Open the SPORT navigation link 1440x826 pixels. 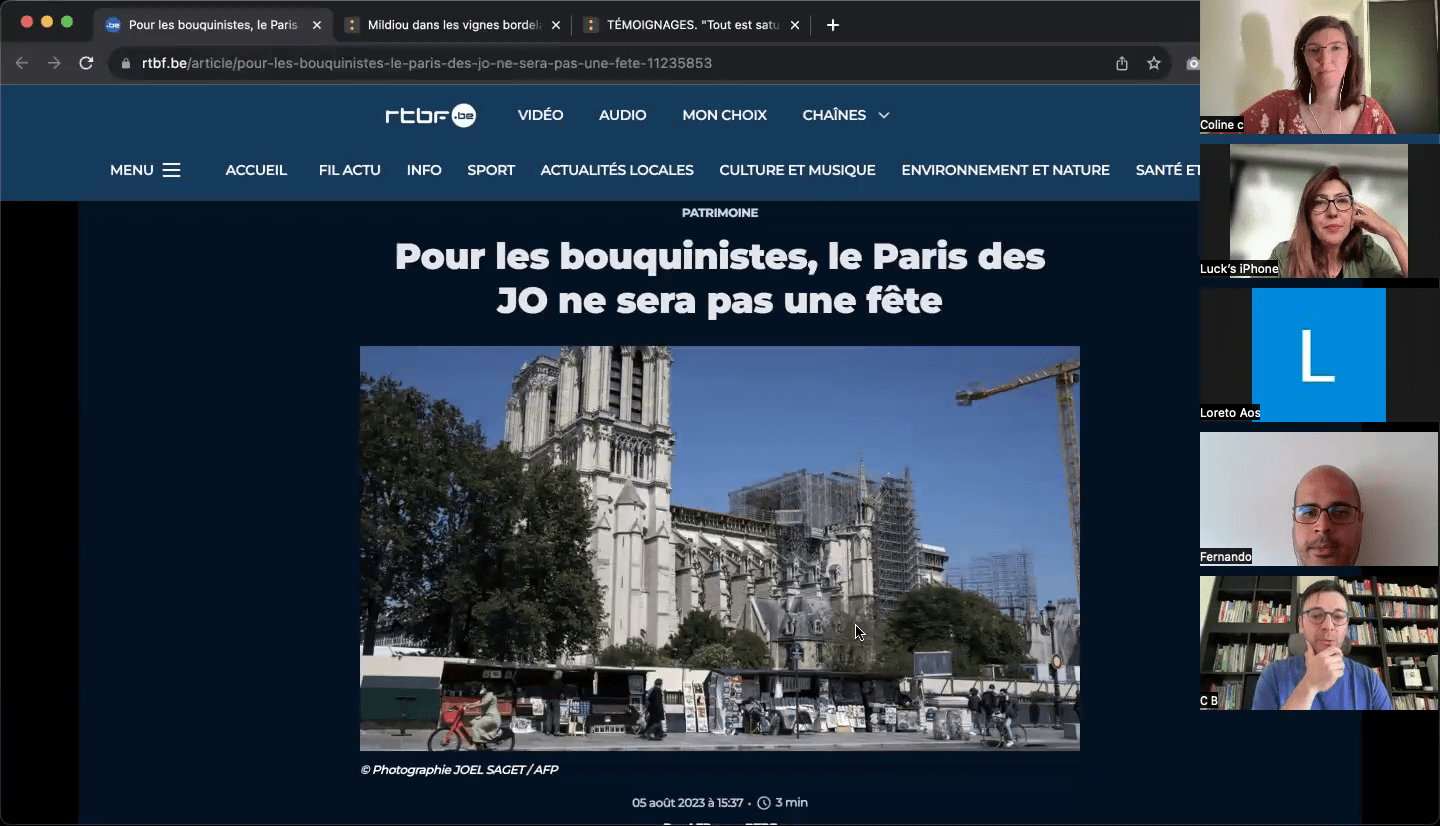point(491,170)
